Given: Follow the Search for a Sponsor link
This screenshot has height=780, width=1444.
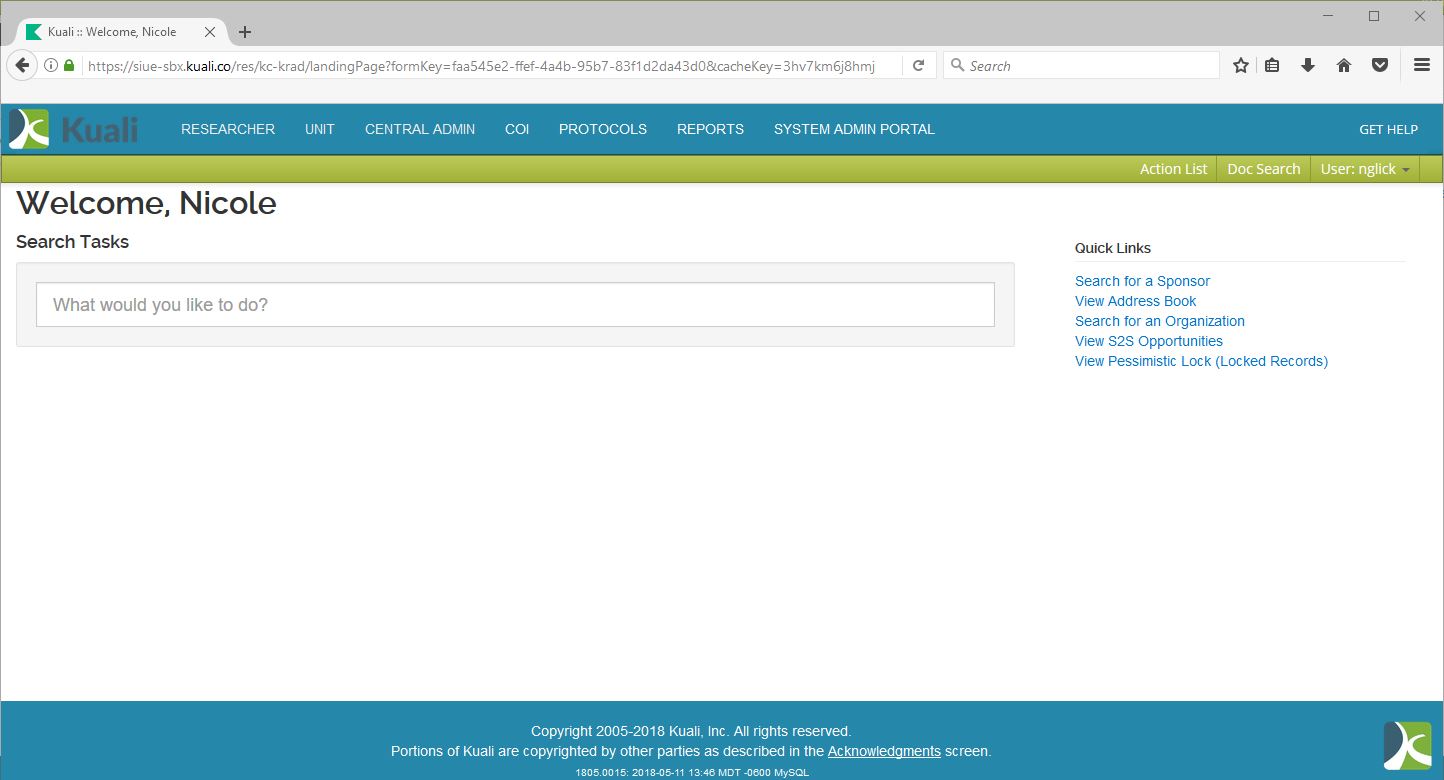Looking at the screenshot, I should click(1142, 281).
